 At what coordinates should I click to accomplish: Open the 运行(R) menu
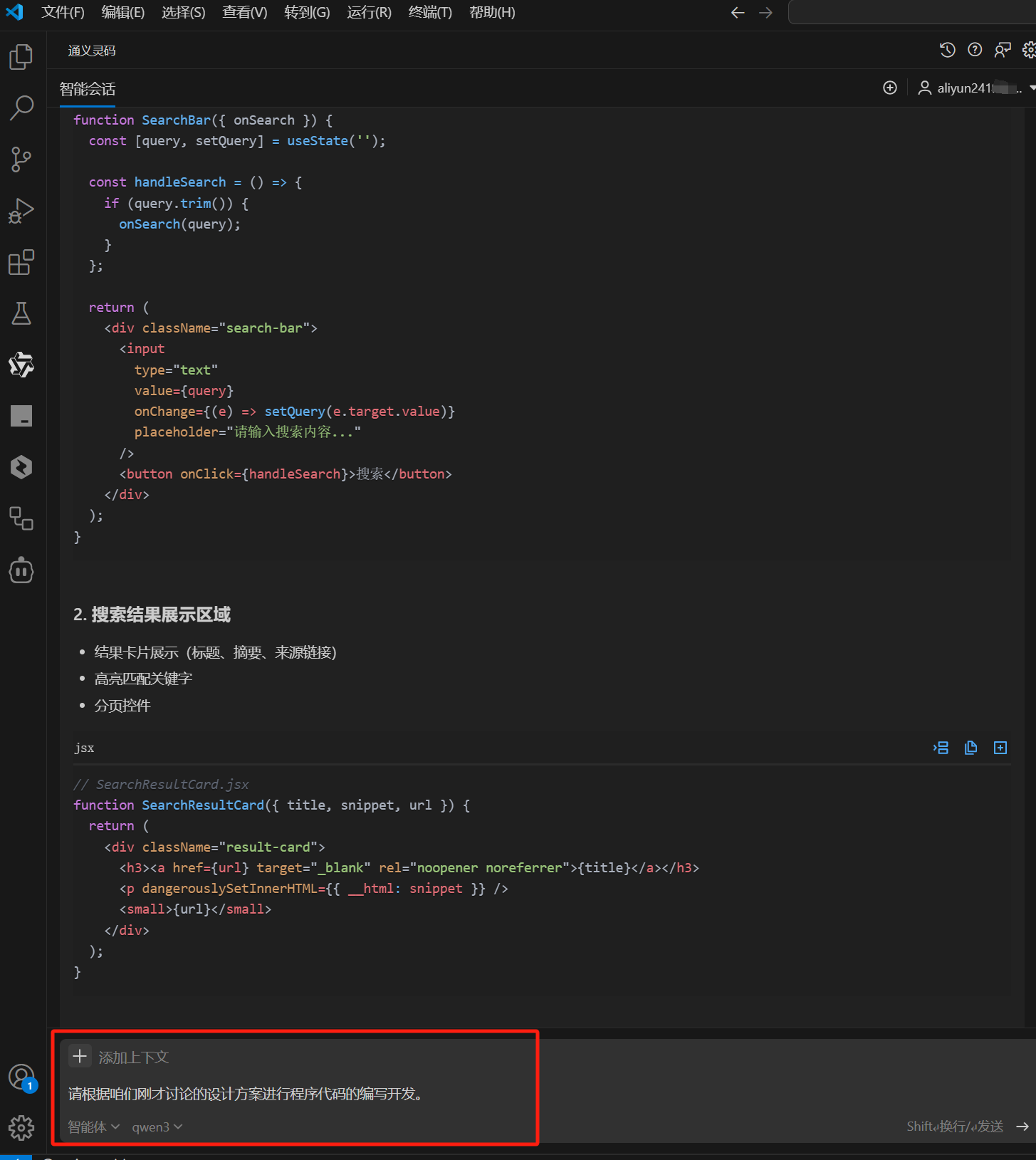[x=369, y=13]
